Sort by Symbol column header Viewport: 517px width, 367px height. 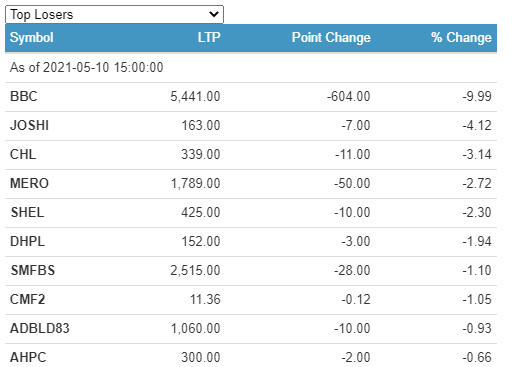(x=32, y=37)
